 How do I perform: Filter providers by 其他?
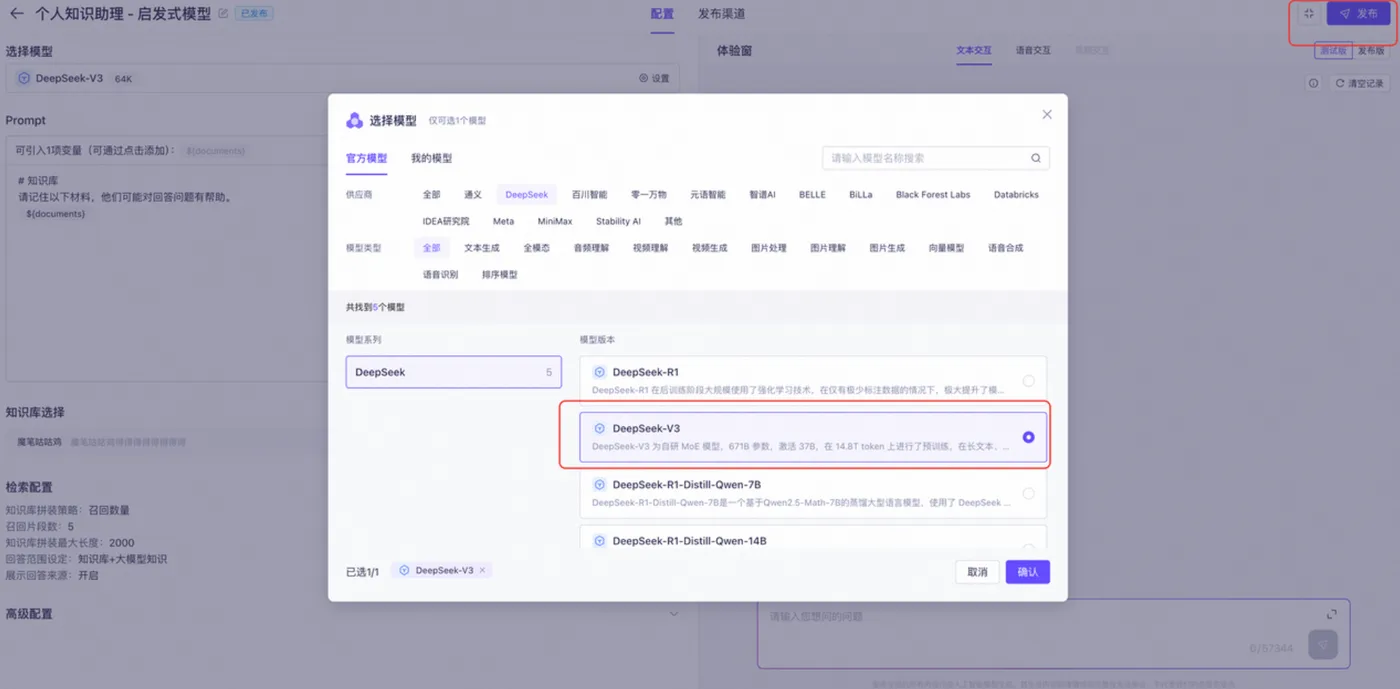click(673, 221)
